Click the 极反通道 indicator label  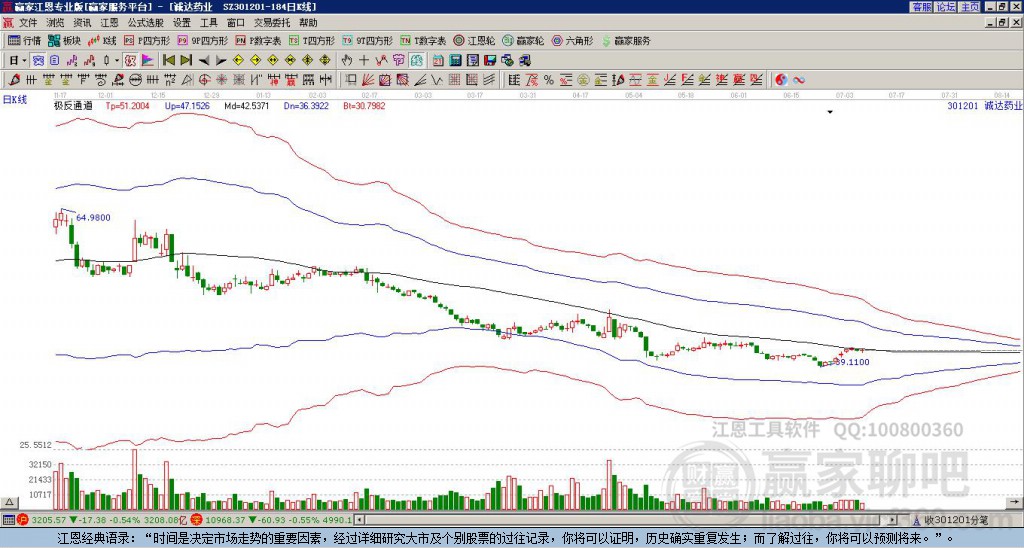tap(73, 105)
